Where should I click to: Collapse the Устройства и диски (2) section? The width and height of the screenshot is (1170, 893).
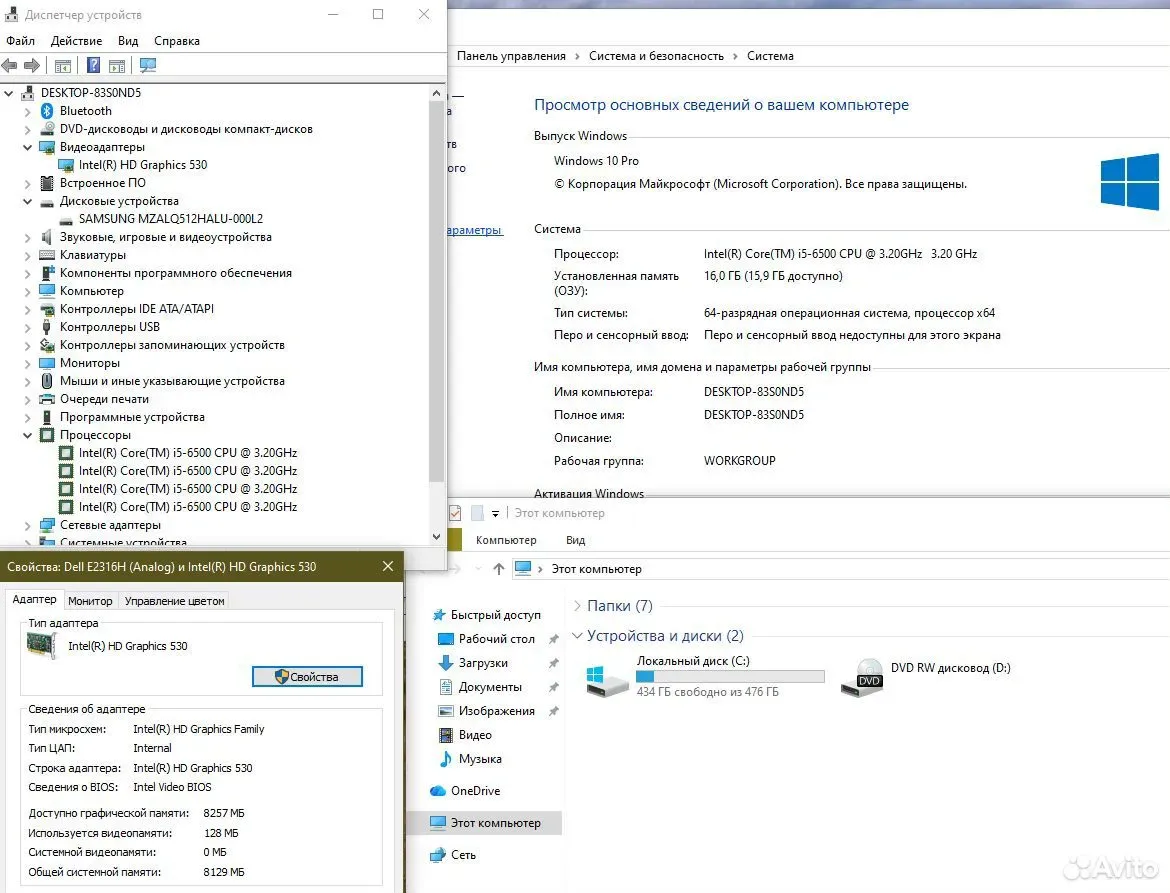577,636
